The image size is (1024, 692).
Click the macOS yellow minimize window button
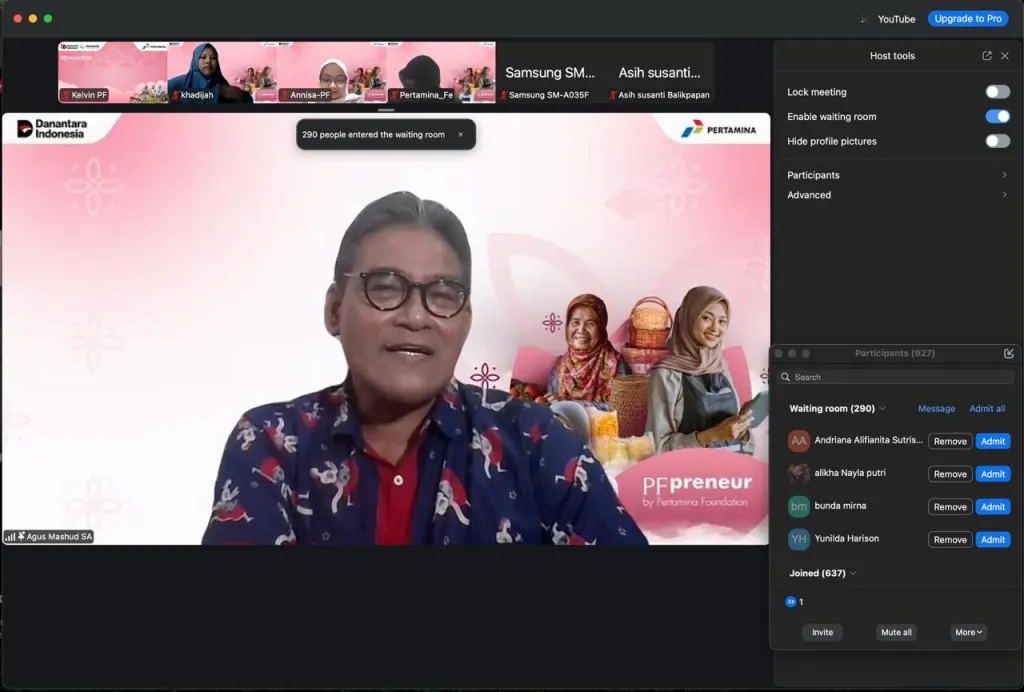(33, 18)
